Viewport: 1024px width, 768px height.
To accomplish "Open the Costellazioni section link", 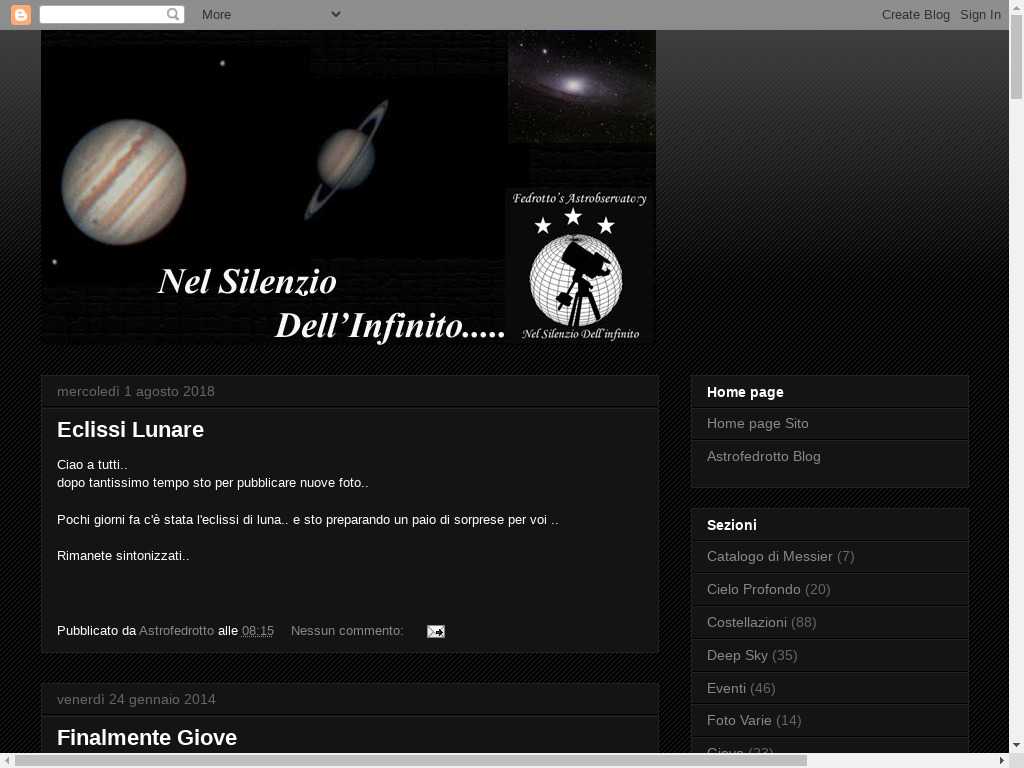I will tap(746, 622).
